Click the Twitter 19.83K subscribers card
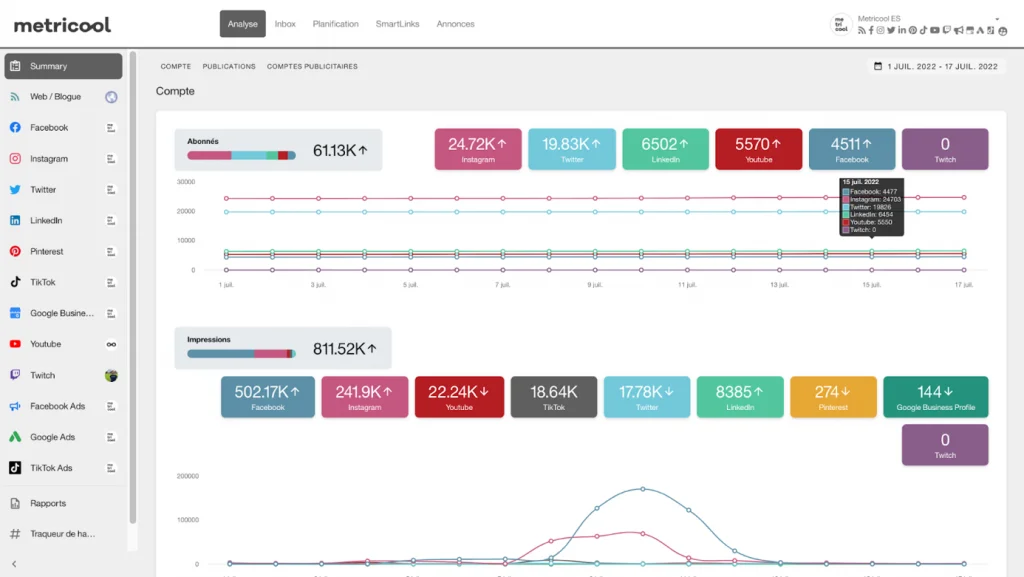This screenshot has height=577, width=1024. (571, 149)
